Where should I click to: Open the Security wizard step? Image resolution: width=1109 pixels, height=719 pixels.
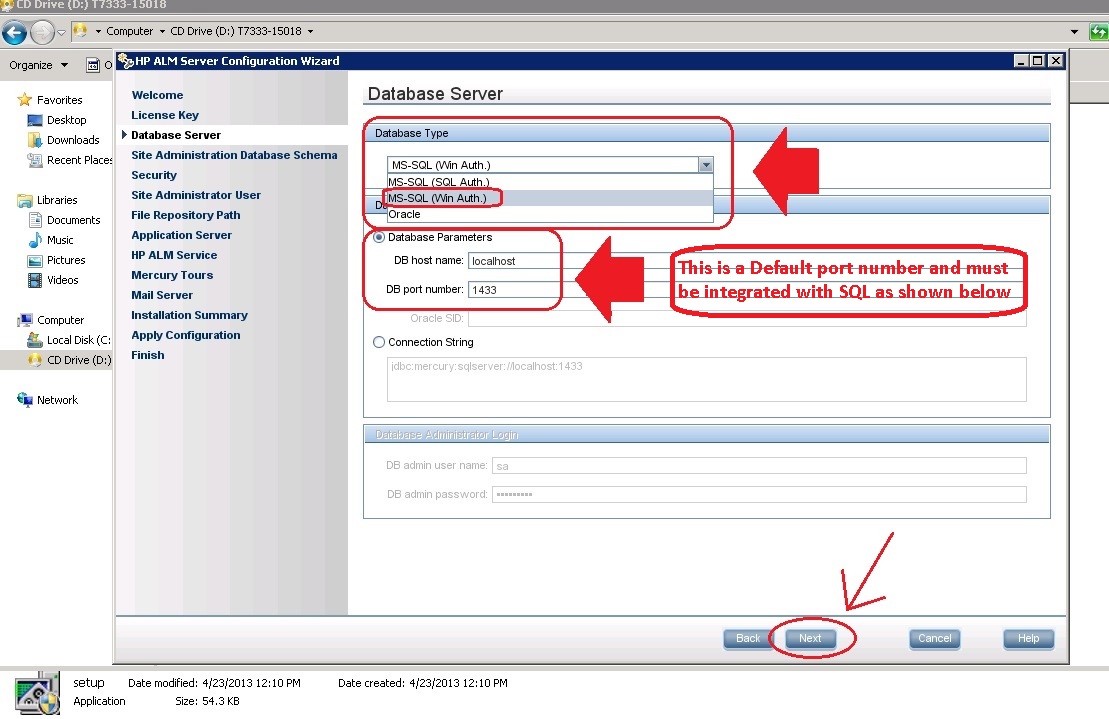153,175
